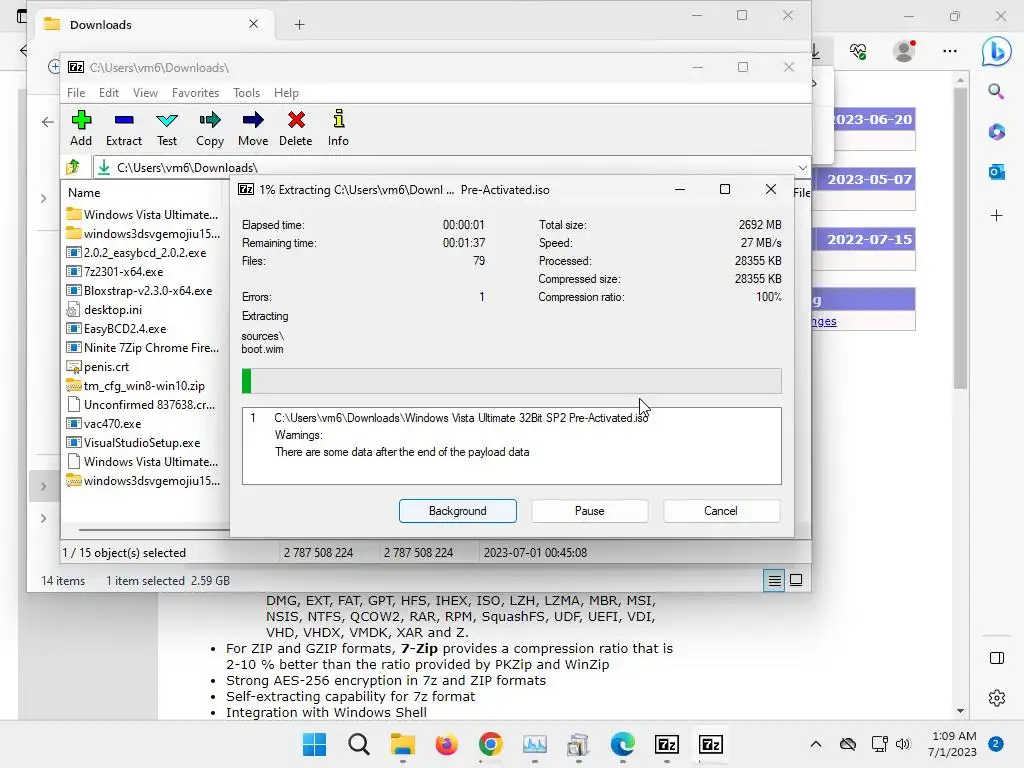Click the Extract toolbar icon
This screenshot has height=768, width=1024.
123,128
